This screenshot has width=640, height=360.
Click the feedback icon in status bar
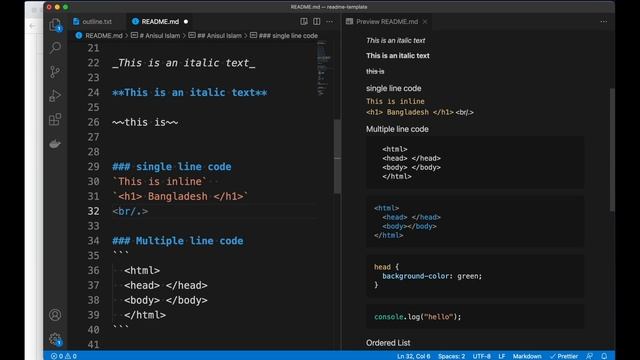point(590,356)
